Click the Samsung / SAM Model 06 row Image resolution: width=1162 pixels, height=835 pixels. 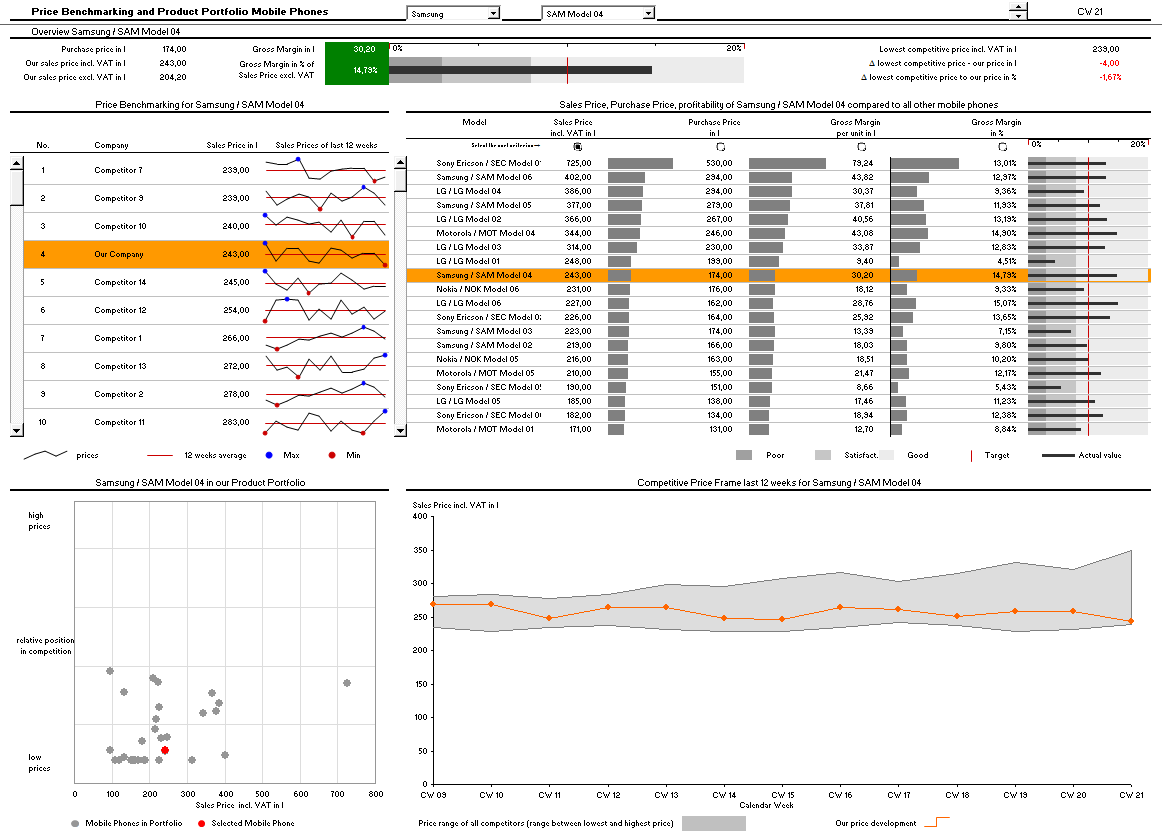click(778, 177)
